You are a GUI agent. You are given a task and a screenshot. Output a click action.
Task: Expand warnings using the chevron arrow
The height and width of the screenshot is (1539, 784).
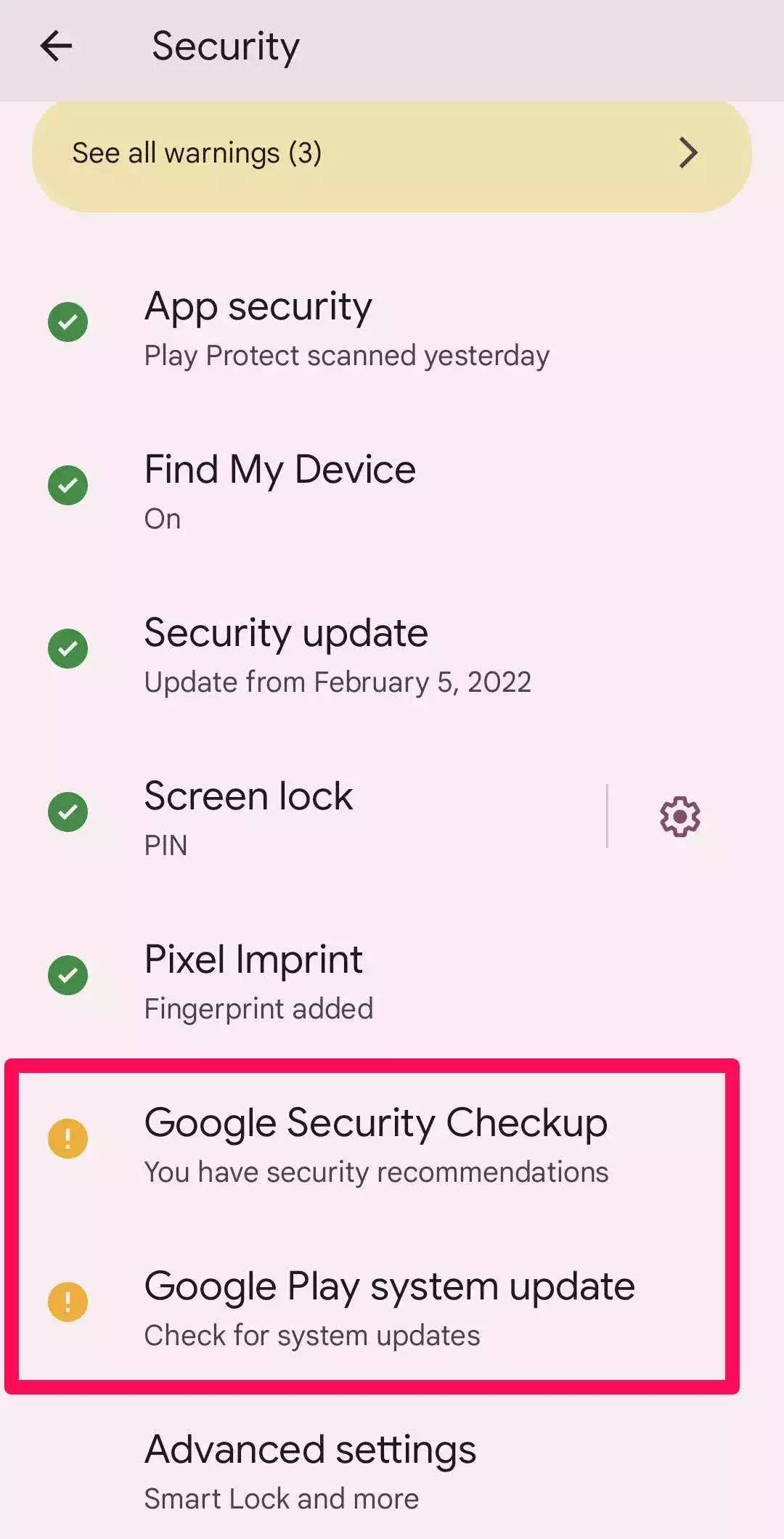click(687, 152)
